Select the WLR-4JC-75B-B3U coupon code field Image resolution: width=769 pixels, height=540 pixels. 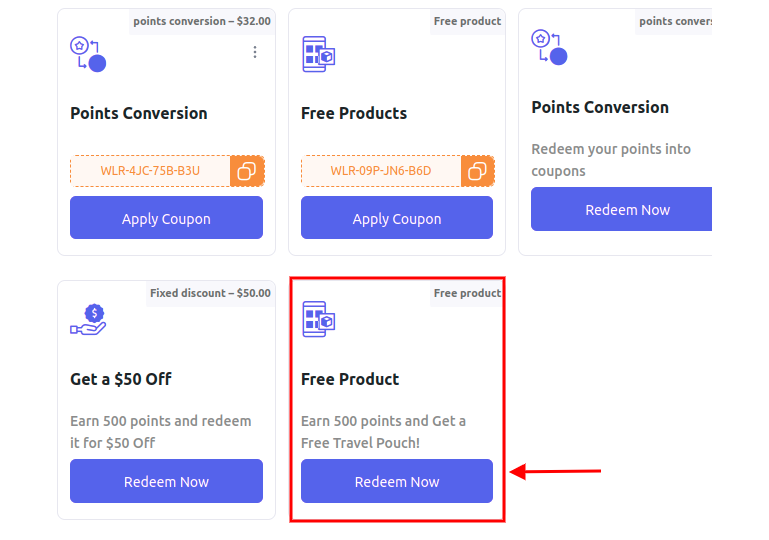150,171
